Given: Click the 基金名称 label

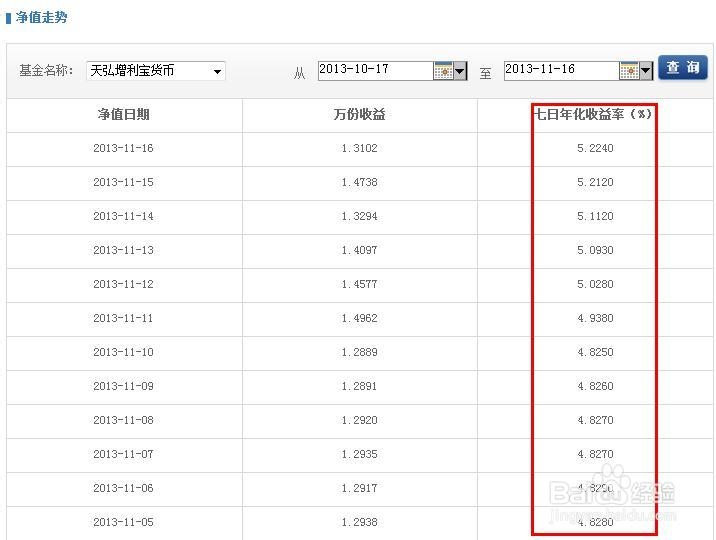Looking at the screenshot, I should click(46, 70).
